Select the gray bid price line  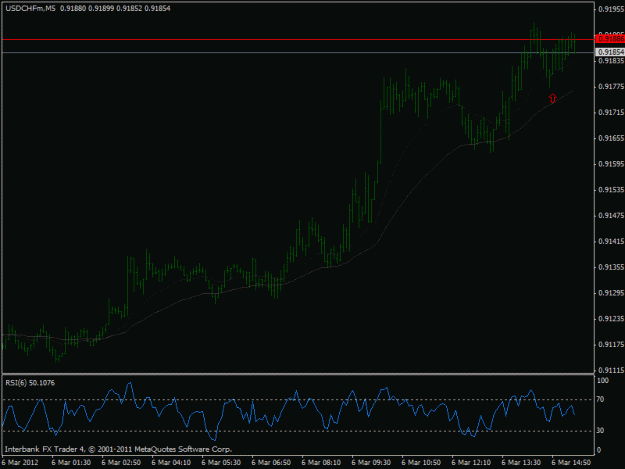(298, 52)
